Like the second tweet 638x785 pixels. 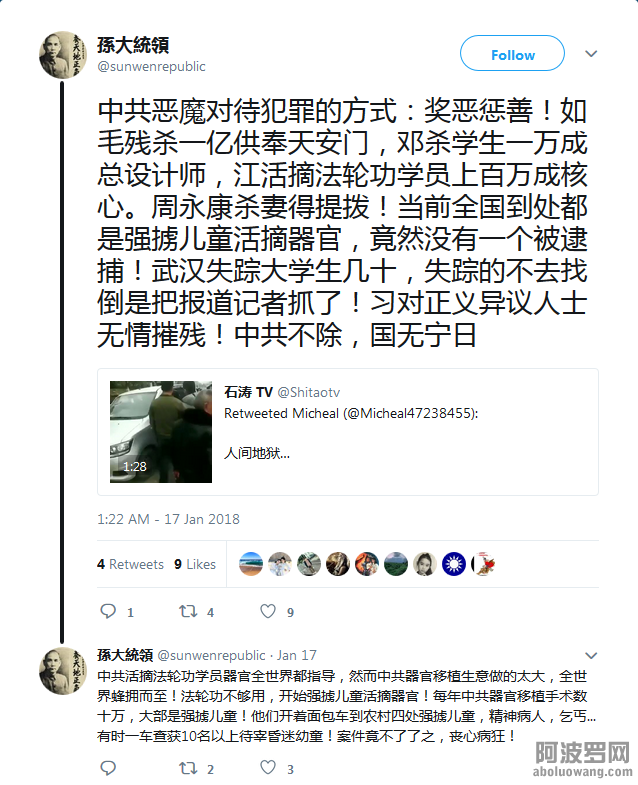click(268, 768)
